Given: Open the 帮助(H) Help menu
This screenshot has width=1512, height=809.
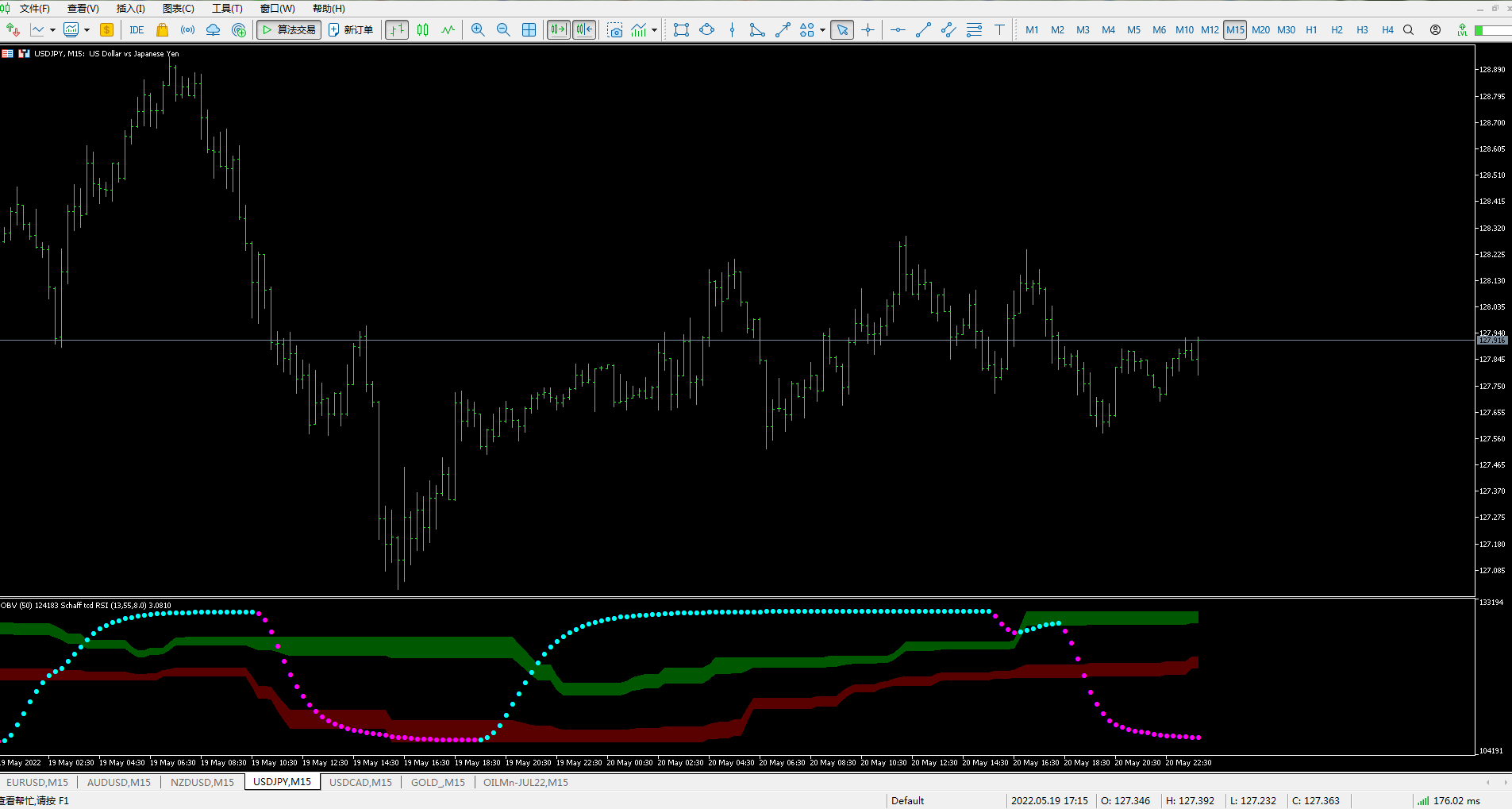Looking at the screenshot, I should click(329, 9).
